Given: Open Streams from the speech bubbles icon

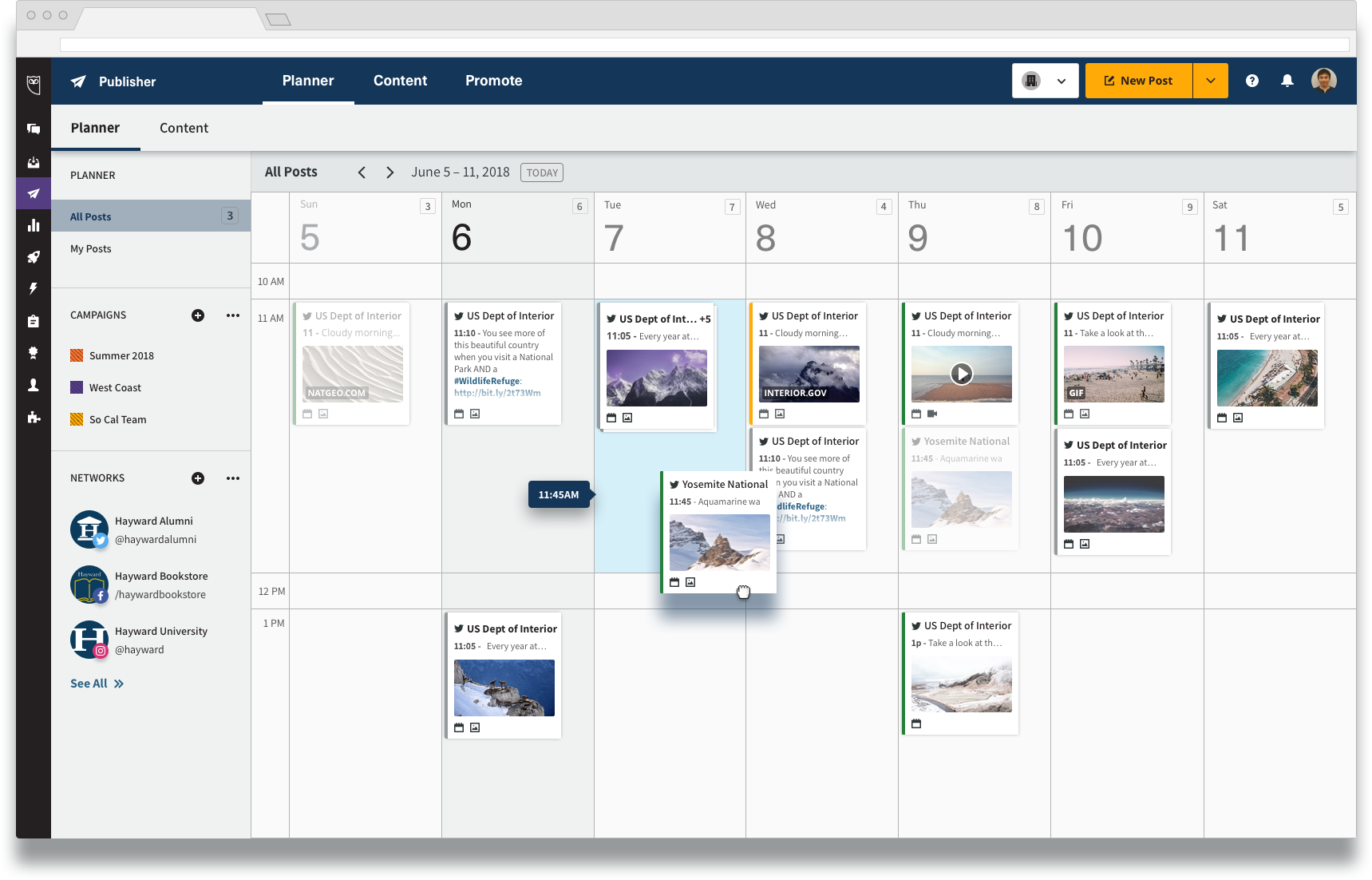Looking at the screenshot, I should 34,129.
